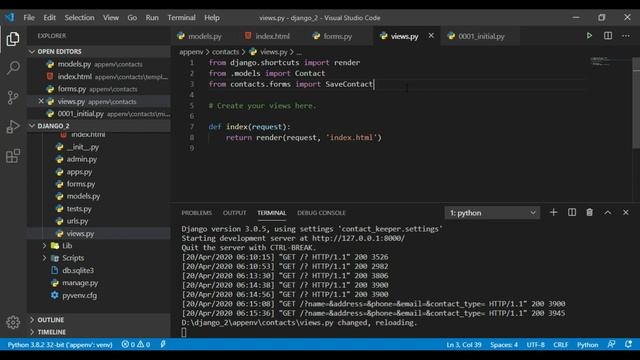Open the Help menu
The image size is (640, 360).
tap(212, 18)
